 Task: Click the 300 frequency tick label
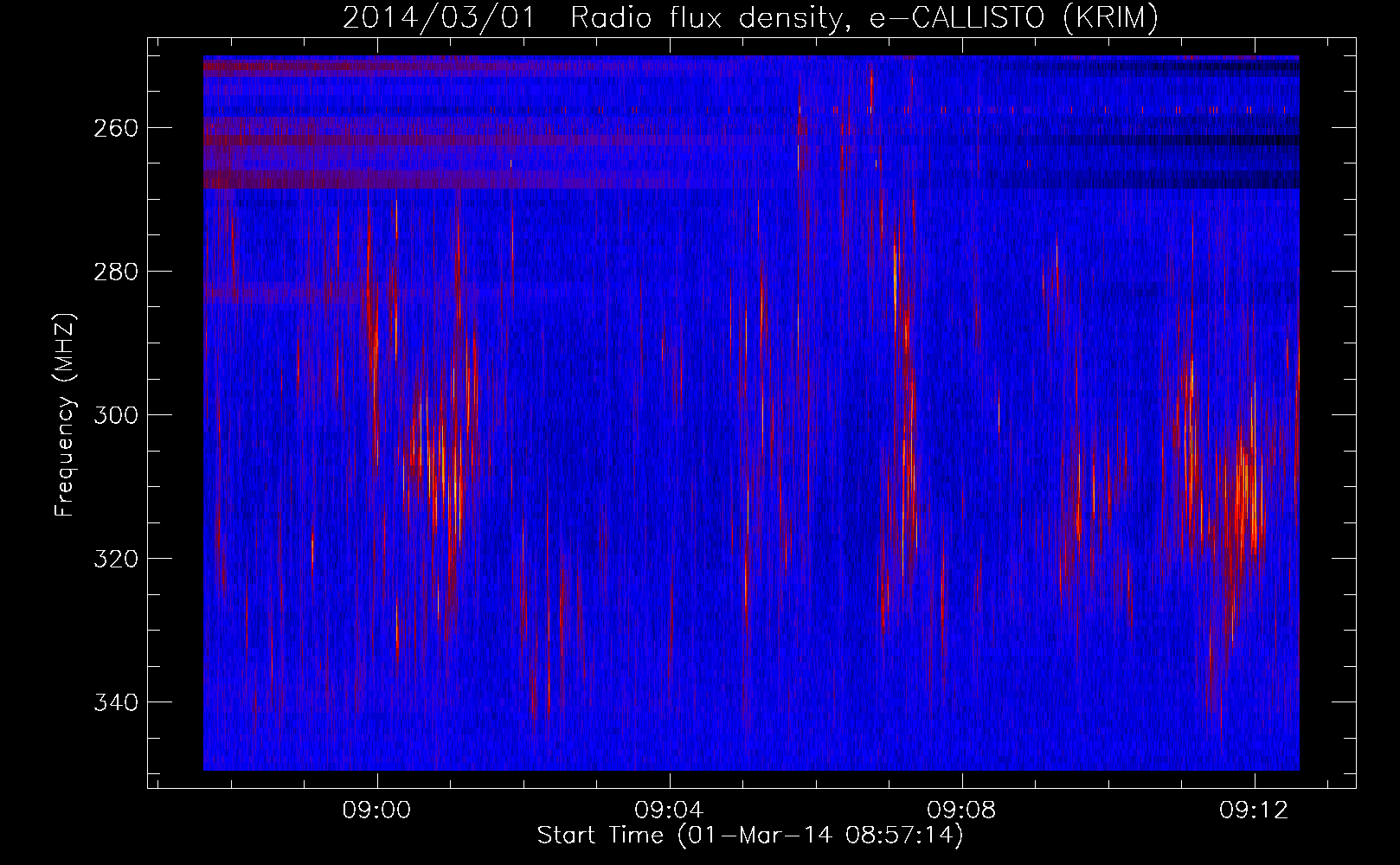[x=115, y=415]
